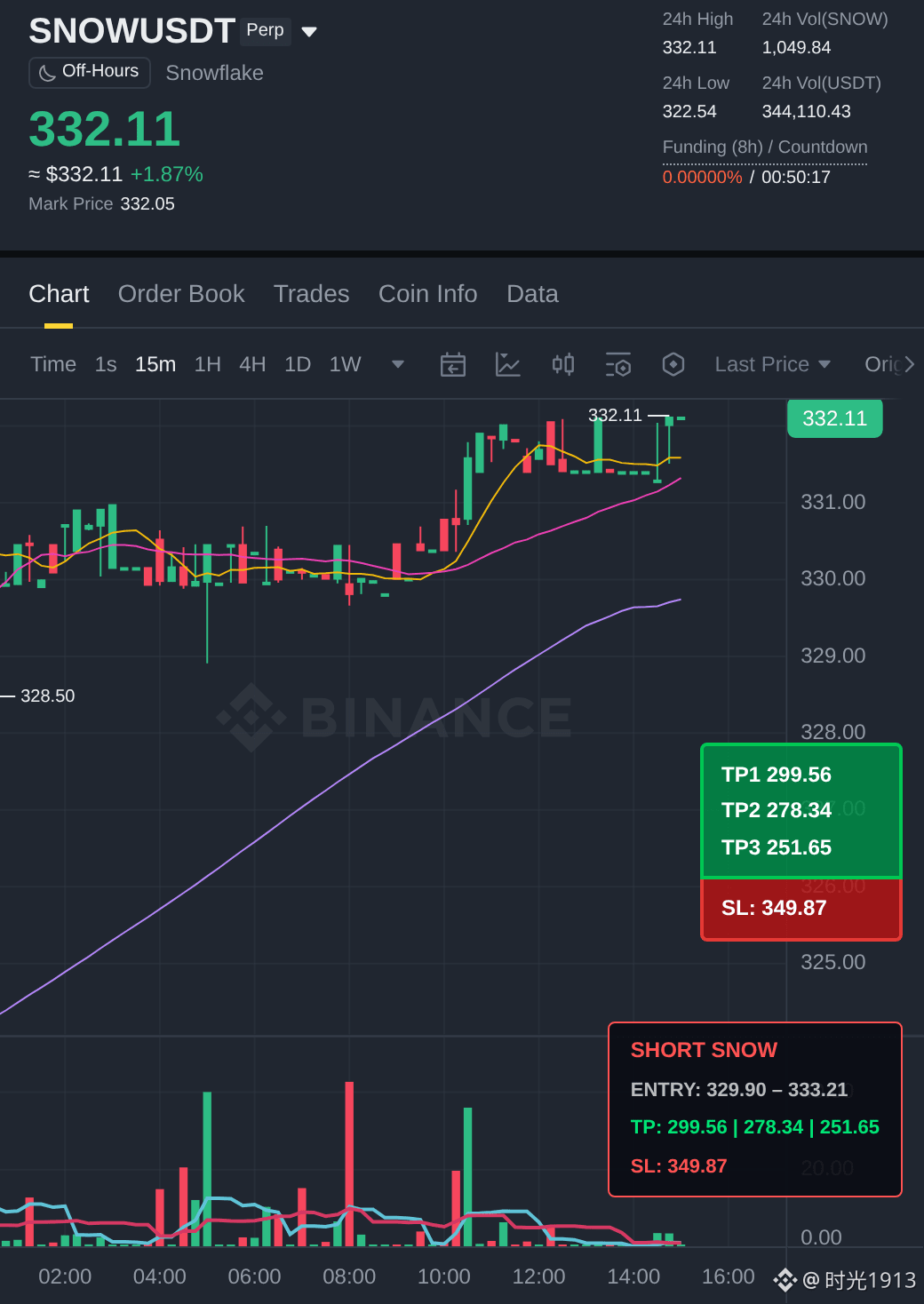
Task: Tap the Off-Hours moon badge
Action: tap(90, 72)
